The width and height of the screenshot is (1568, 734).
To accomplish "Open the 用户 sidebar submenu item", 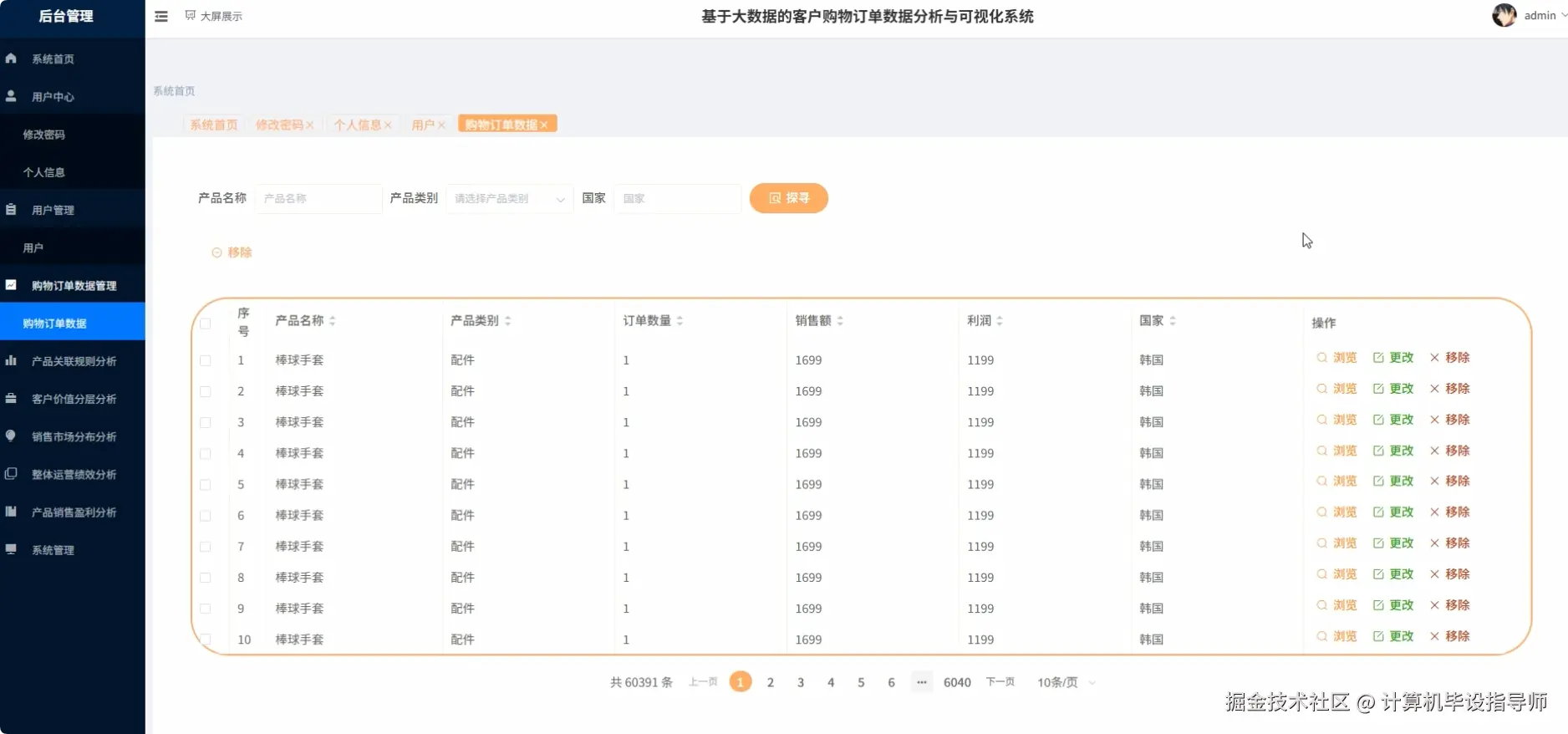I will point(73,247).
